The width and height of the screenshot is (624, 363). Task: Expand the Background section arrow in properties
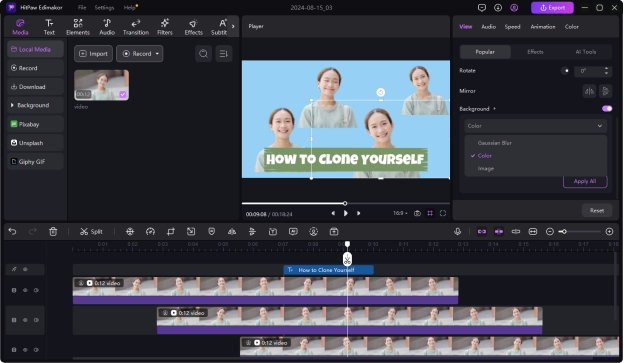tap(495, 109)
